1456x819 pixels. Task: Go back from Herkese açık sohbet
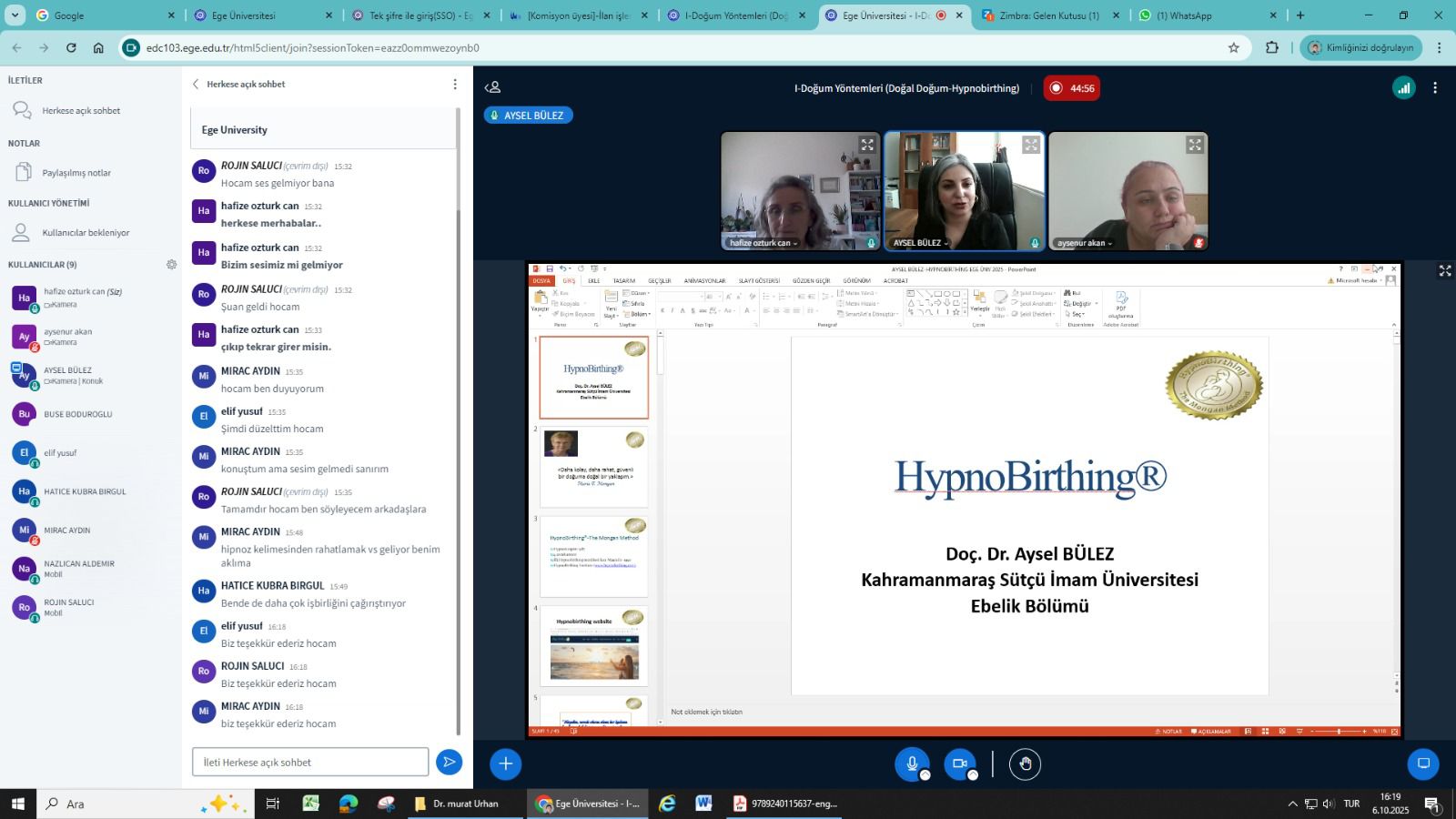pos(196,84)
